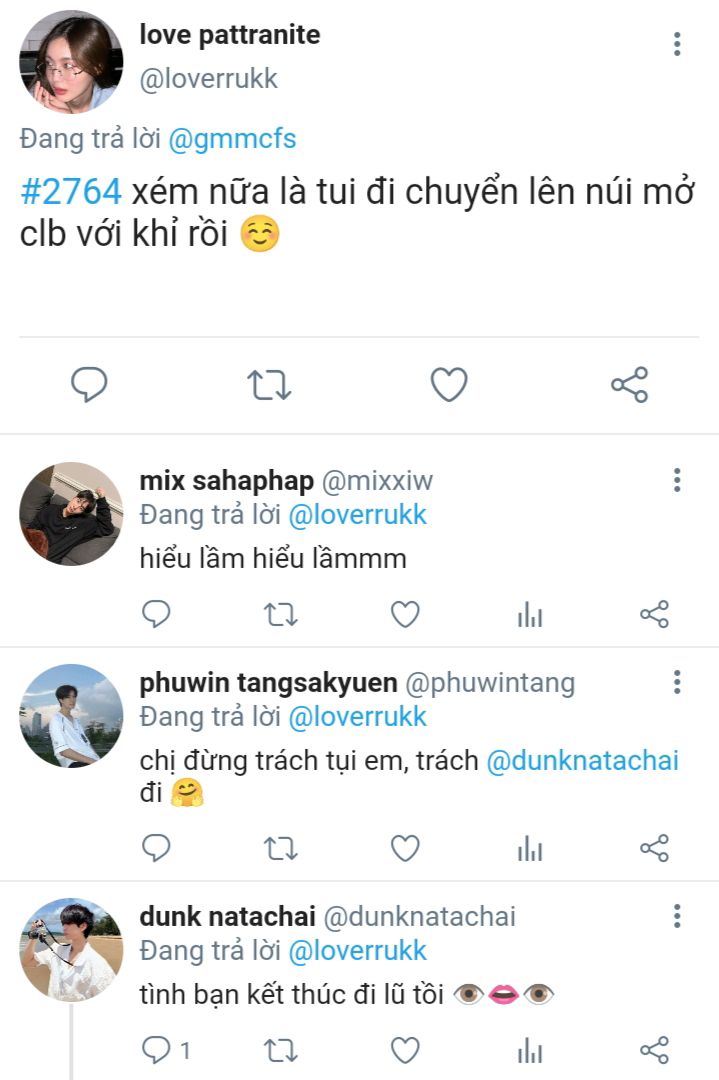The width and height of the screenshot is (719, 1080).
Task: View analytics of mix sahaphap's reply
Action: click(530, 615)
